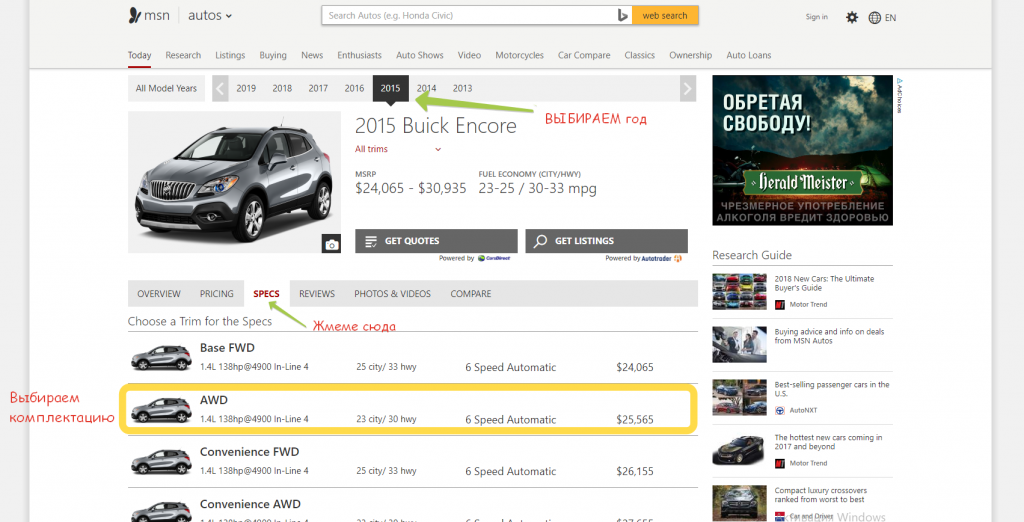Image resolution: width=1024 pixels, height=522 pixels.
Task: Open language selector globe icon
Action: [875, 18]
